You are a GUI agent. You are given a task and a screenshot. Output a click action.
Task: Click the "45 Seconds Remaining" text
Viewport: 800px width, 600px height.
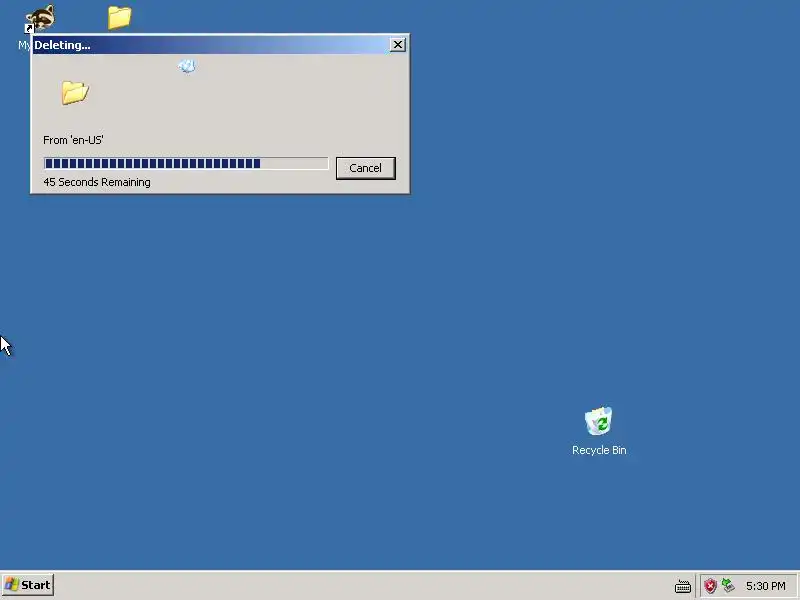pos(97,182)
